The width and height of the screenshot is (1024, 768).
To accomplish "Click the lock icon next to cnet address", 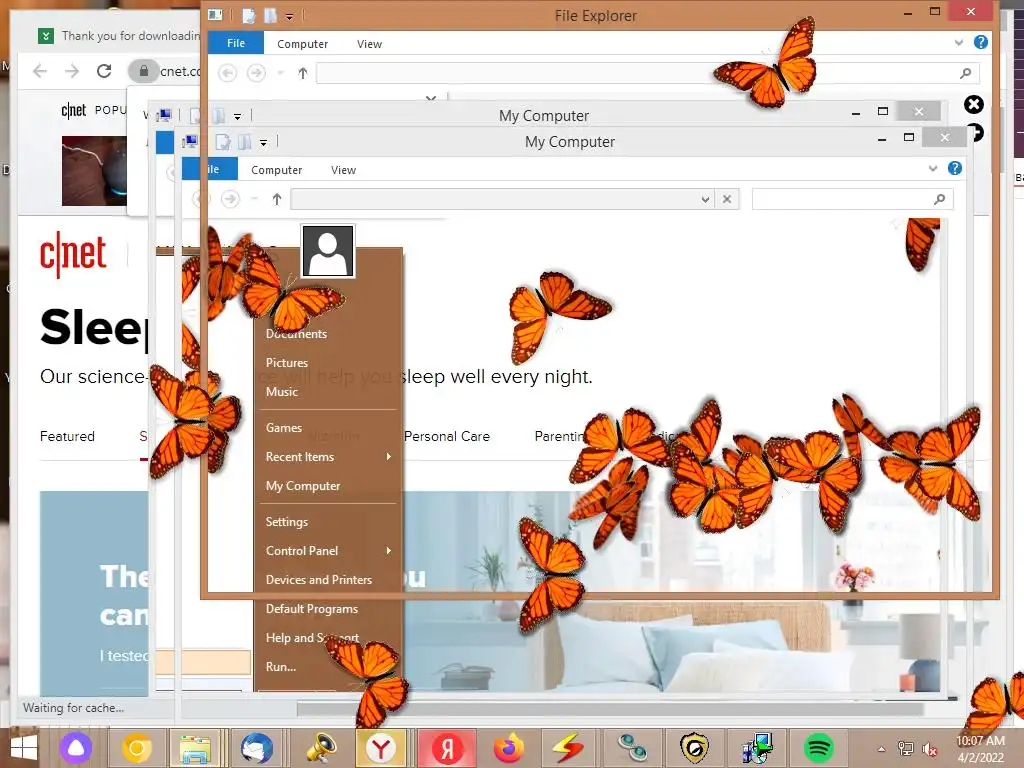I will [x=144, y=71].
